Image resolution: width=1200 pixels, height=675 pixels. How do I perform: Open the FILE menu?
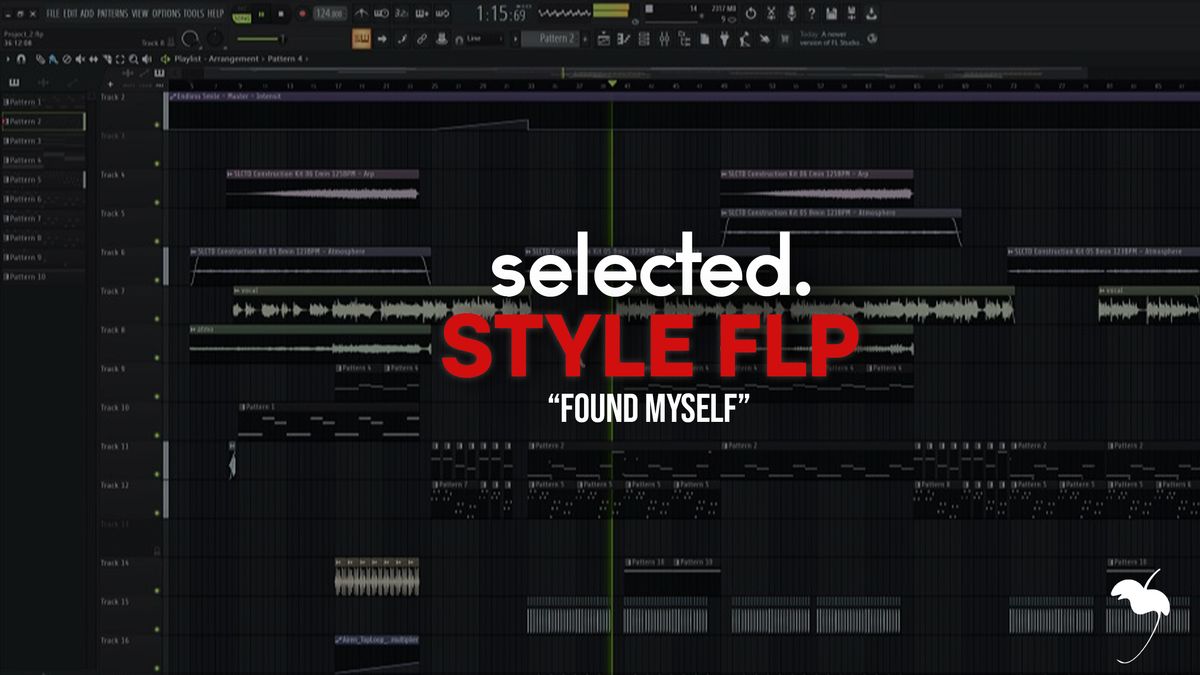click(53, 14)
